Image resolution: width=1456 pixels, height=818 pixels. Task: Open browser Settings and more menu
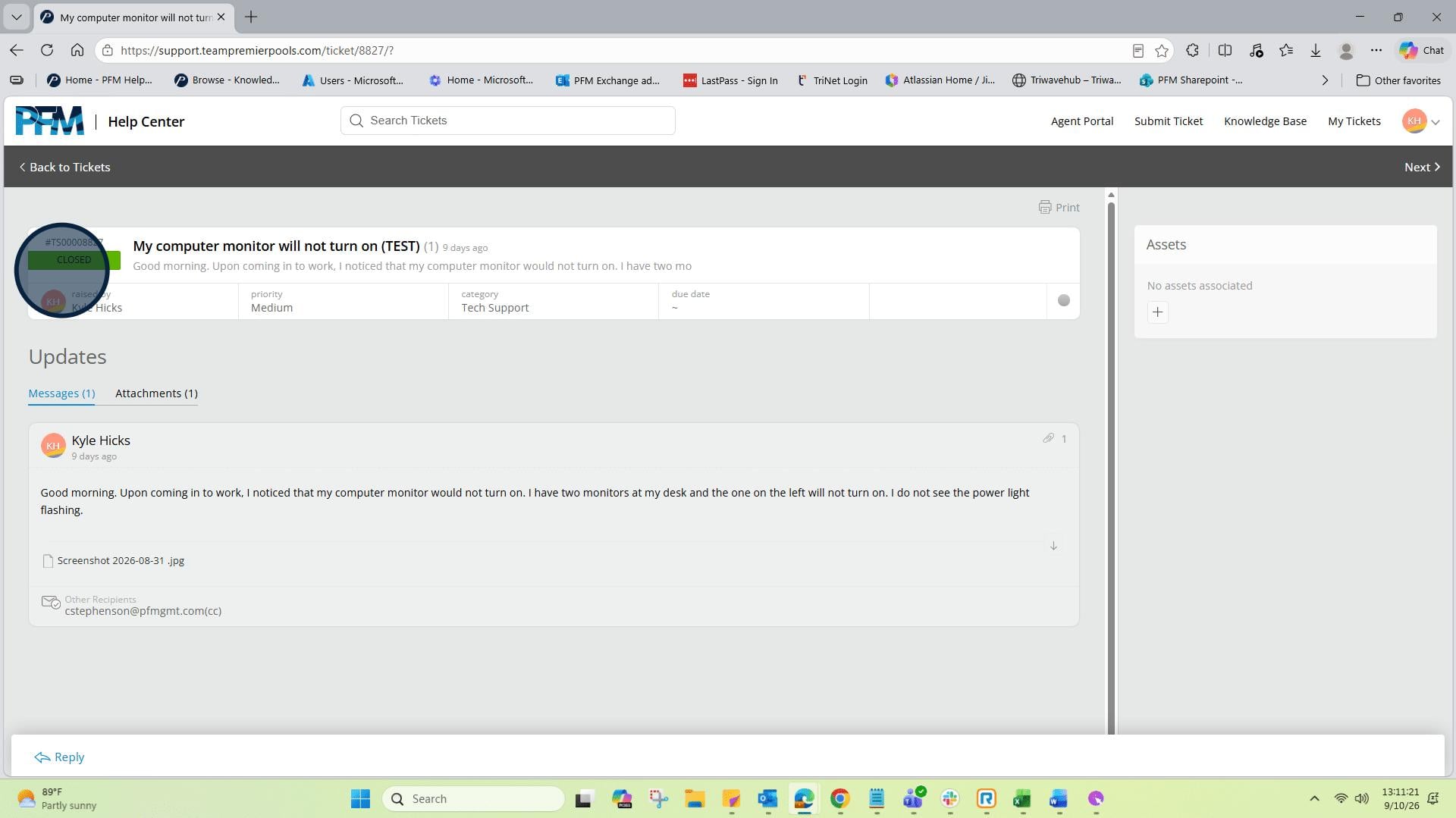[1376, 50]
